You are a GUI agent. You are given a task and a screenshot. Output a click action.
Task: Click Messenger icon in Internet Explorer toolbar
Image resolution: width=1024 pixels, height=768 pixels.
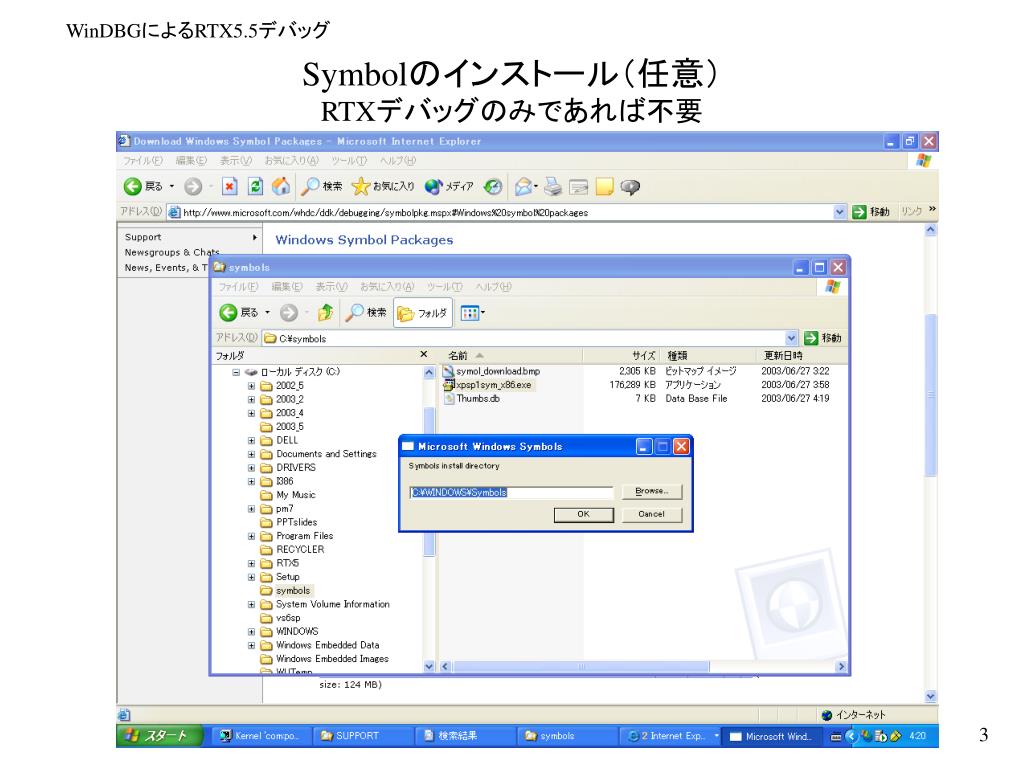click(x=630, y=187)
